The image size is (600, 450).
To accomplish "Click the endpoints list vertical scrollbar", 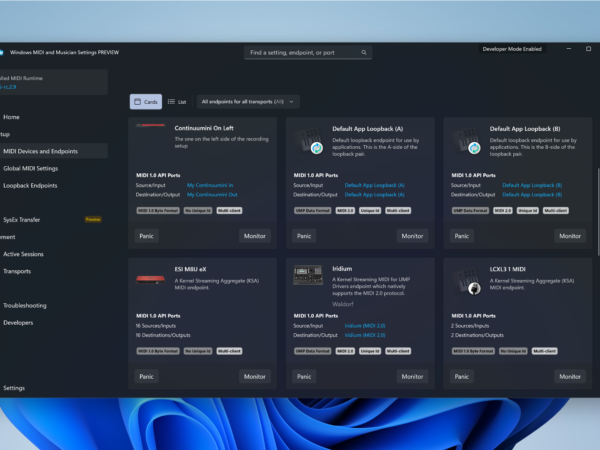I will coord(598,212).
